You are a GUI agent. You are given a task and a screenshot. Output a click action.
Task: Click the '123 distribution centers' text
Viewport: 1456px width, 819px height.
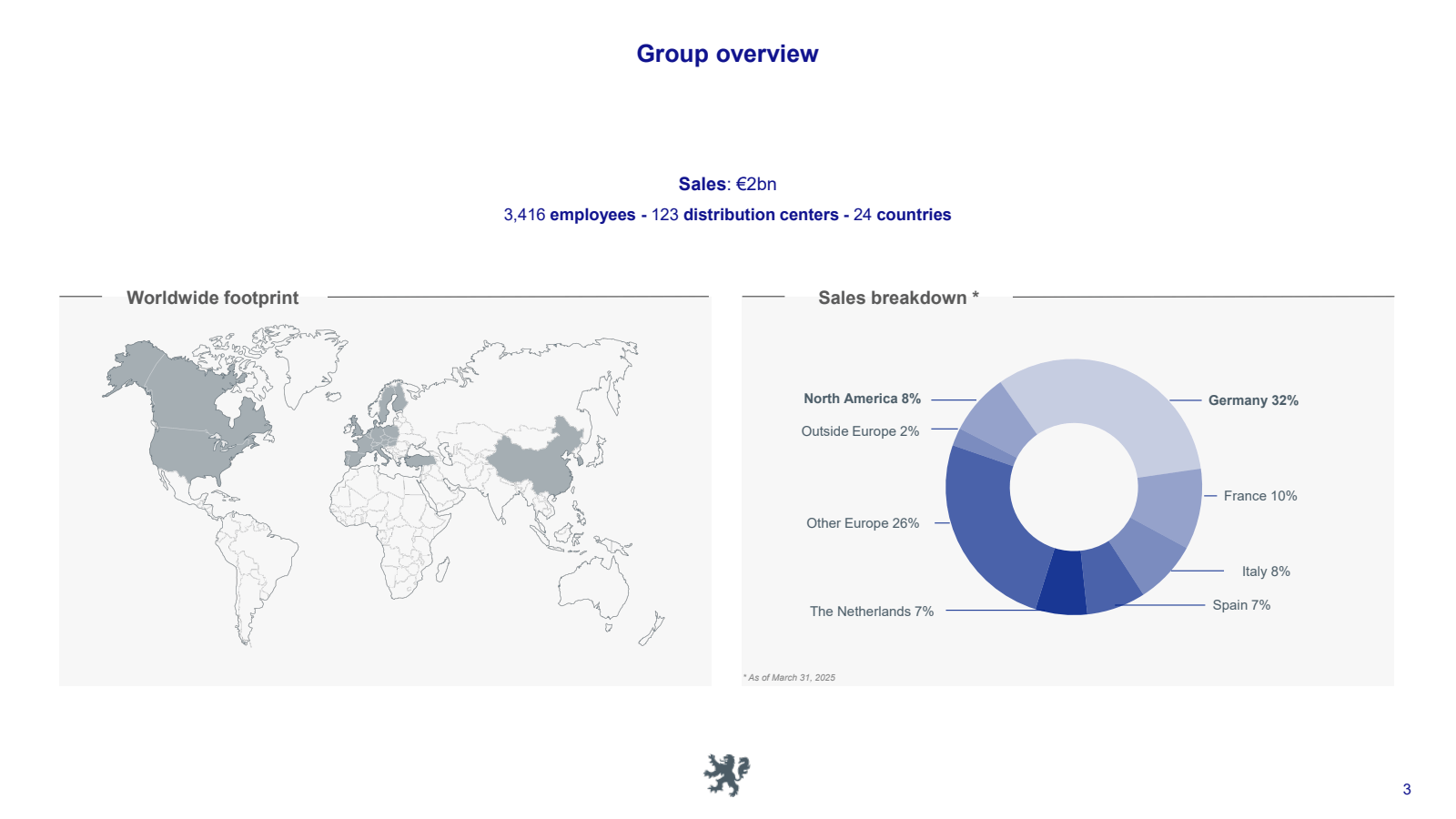pyautogui.click(x=745, y=215)
